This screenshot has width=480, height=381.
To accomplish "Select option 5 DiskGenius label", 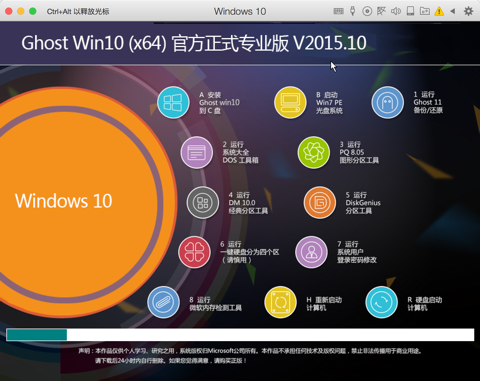I will pyautogui.click(x=363, y=203).
